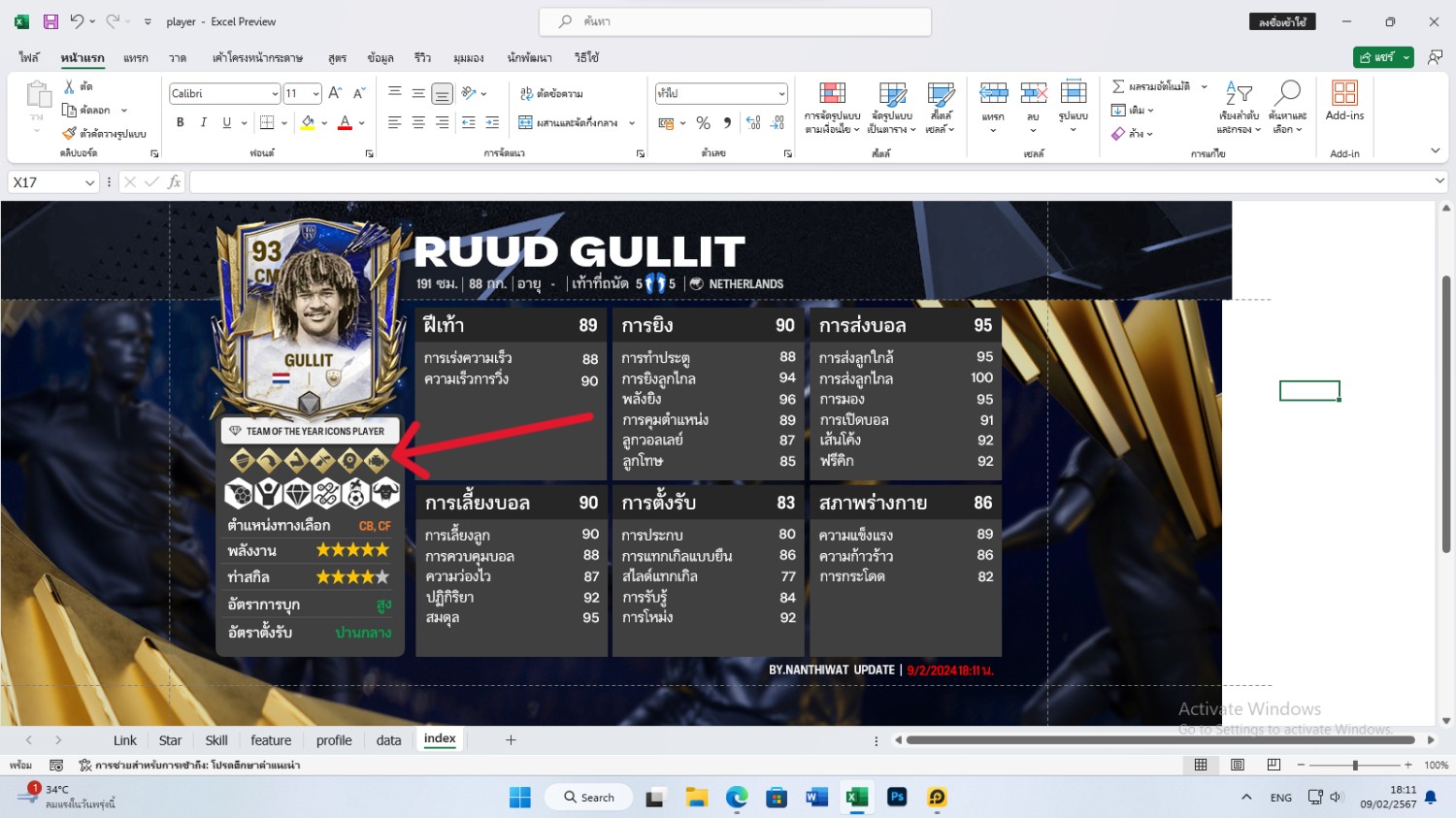Click the search box in title bar

point(735,21)
